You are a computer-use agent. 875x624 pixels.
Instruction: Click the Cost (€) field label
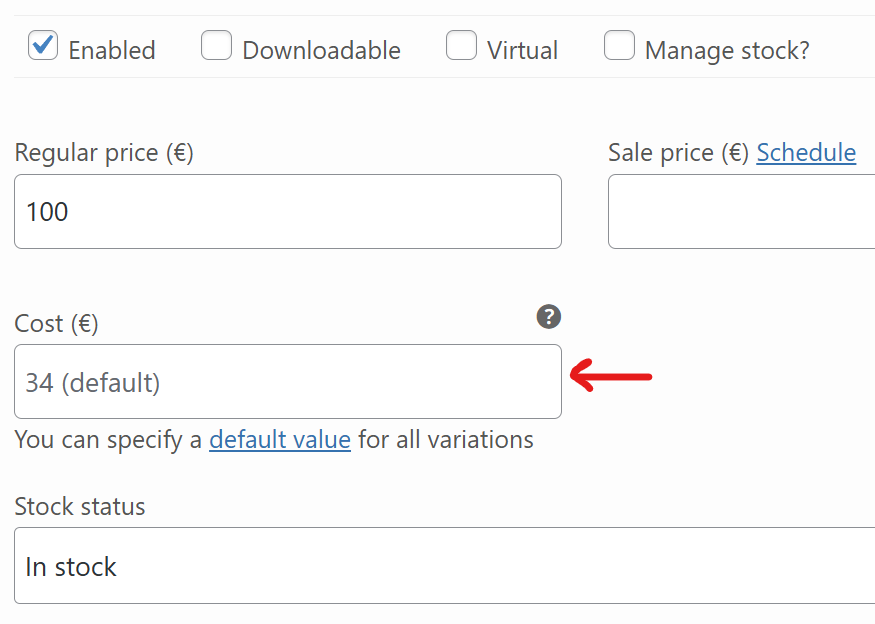pyautogui.click(x=56, y=324)
